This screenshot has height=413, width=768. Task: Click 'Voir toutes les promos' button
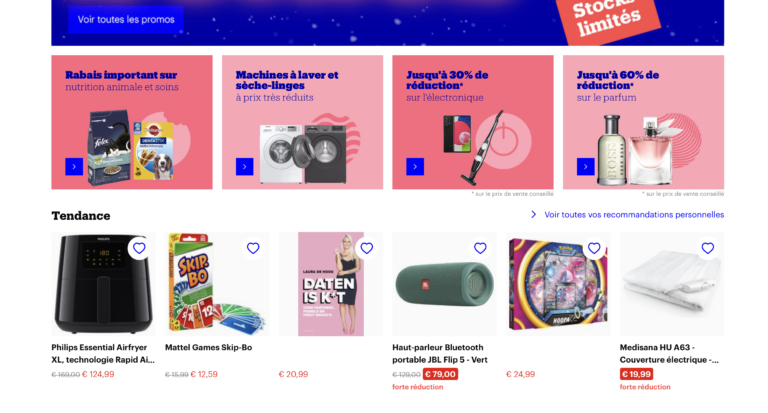126,20
